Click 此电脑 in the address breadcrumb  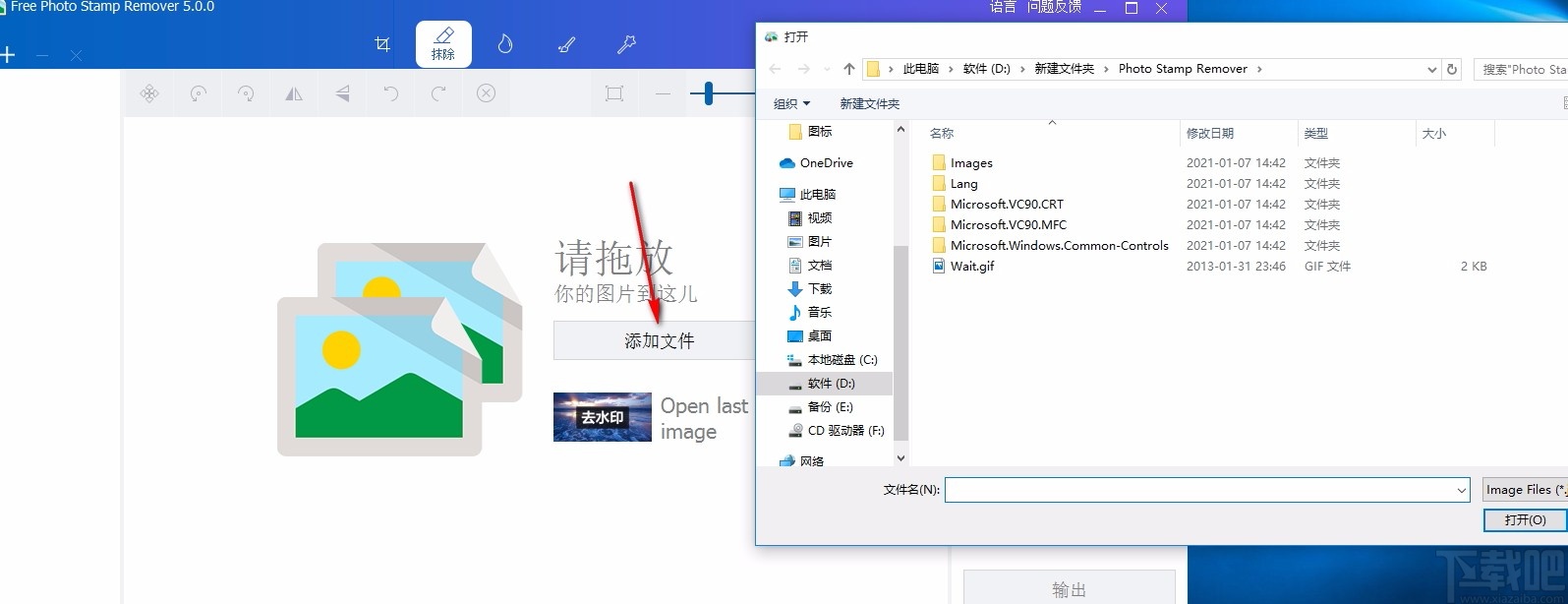pos(921,69)
